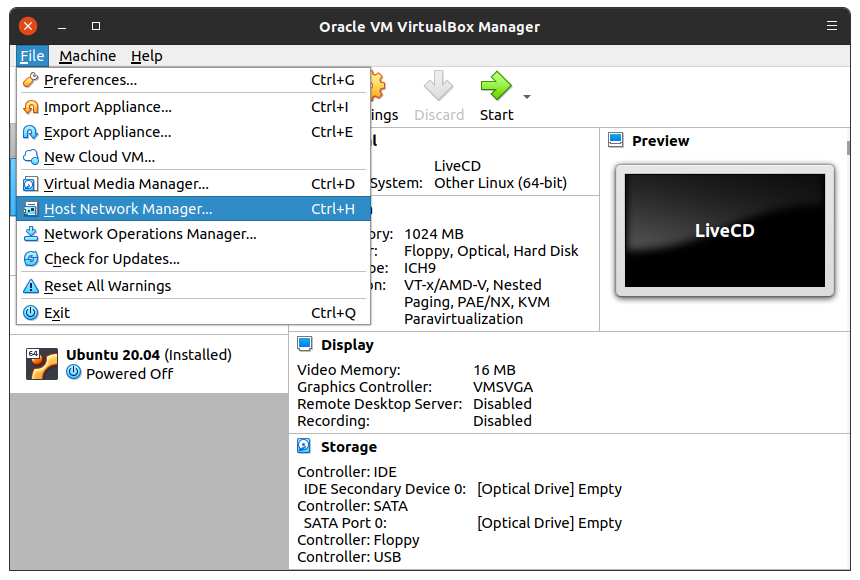Click the green Start arrow icon

[x=496, y=88]
